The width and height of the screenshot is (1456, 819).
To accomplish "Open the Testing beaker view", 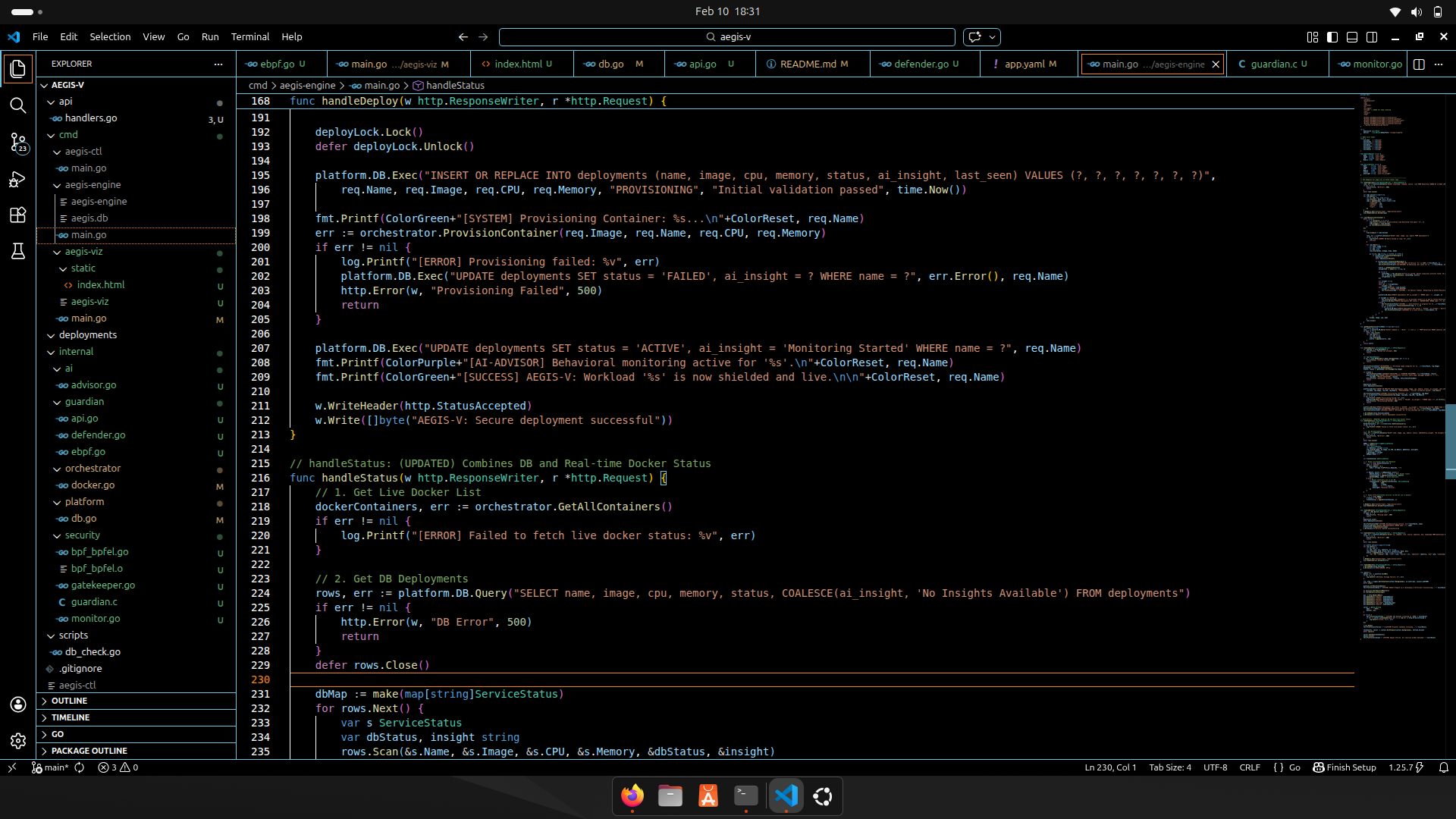I will tap(18, 251).
